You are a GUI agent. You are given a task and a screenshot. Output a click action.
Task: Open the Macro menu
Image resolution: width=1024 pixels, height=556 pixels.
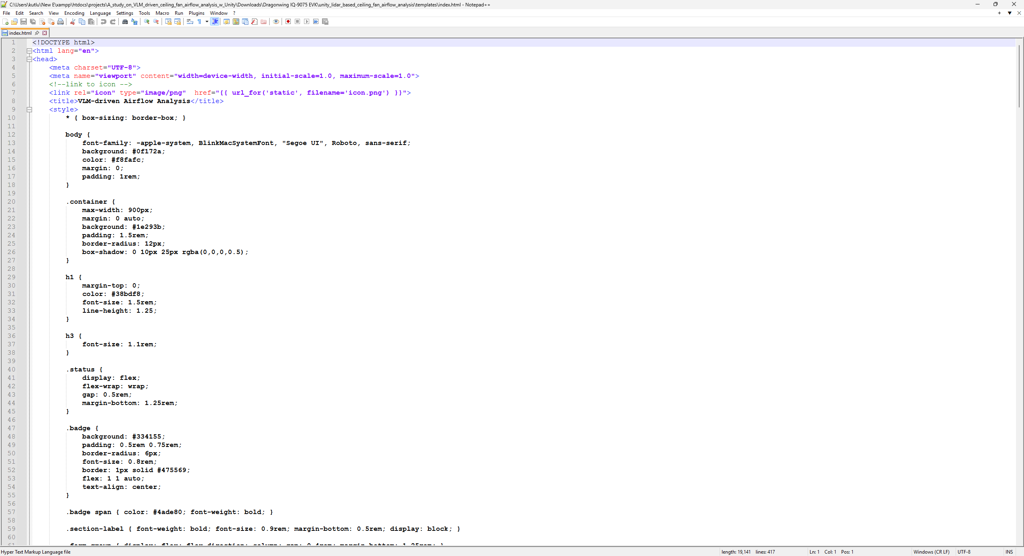pyautogui.click(x=162, y=13)
